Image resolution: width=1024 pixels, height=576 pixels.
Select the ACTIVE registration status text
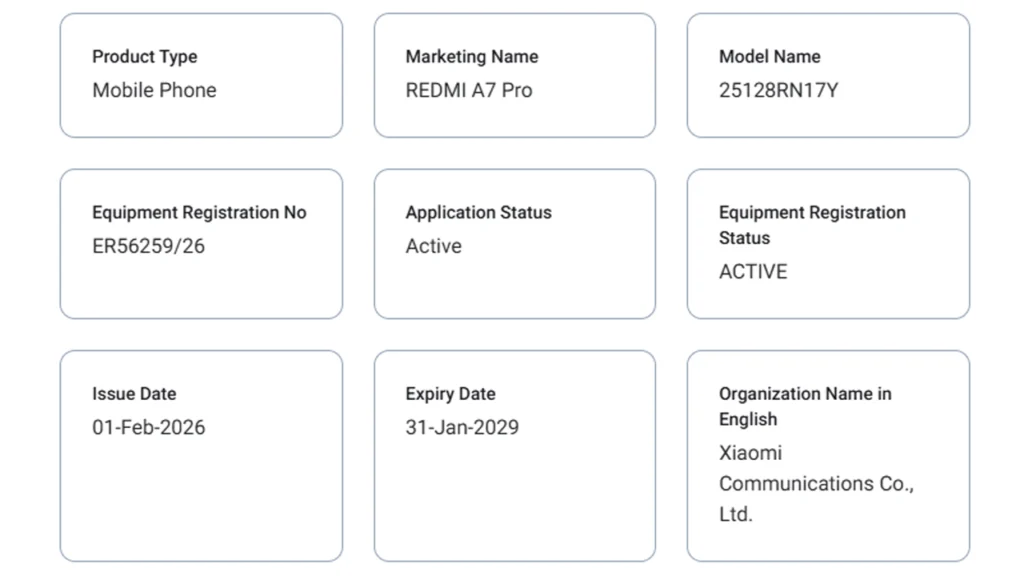(x=753, y=271)
